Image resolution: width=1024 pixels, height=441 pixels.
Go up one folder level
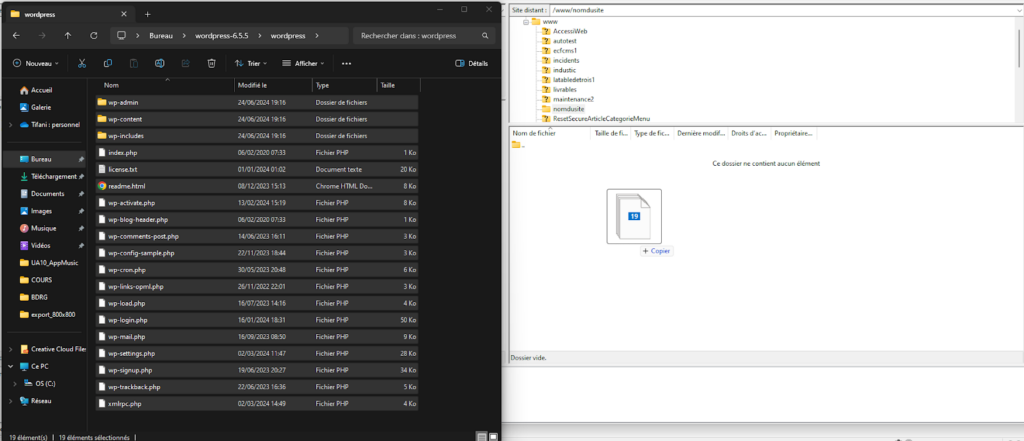67,35
